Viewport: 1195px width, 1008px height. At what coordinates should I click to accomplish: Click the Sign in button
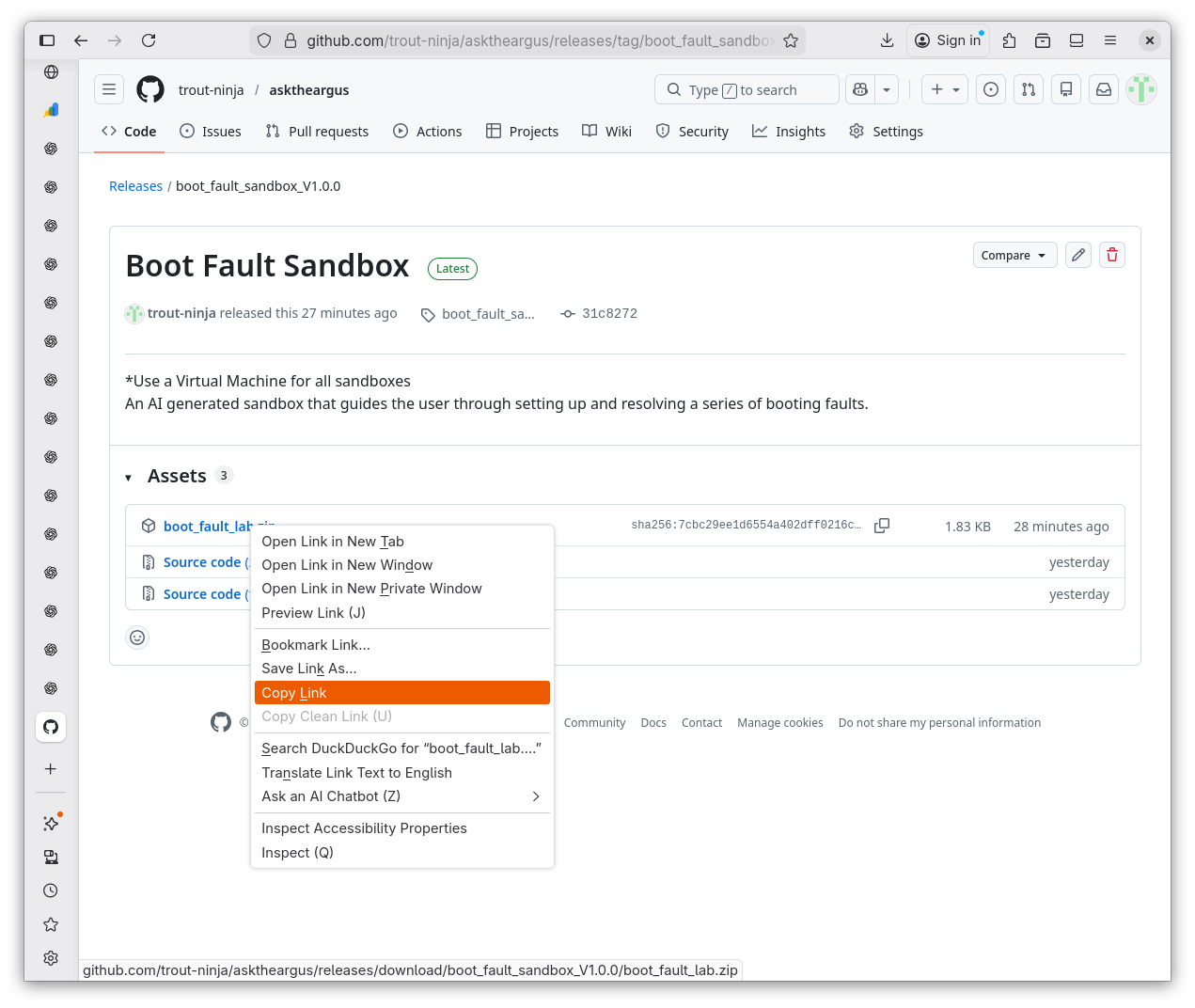pyautogui.click(x=948, y=40)
